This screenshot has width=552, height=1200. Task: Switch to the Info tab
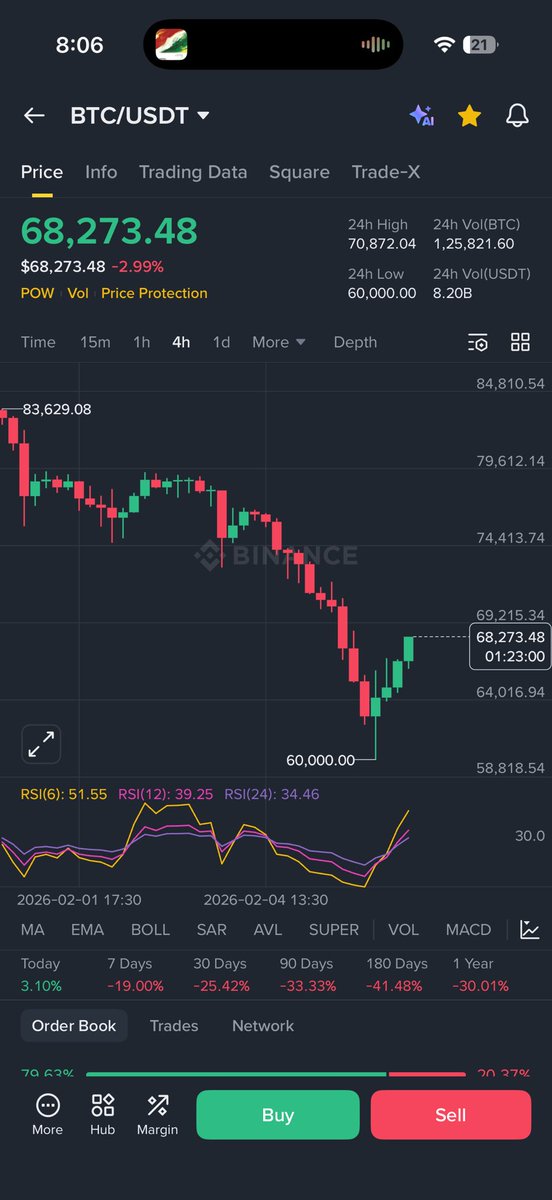pyautogui.click(x=101, y=172)
